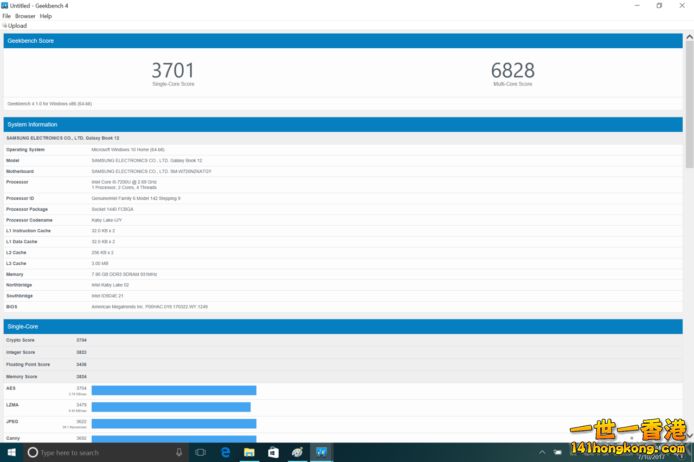Click the 'Southbridge' row label
The width and height of the screenshot is (694, 462).
coord(19,296)
